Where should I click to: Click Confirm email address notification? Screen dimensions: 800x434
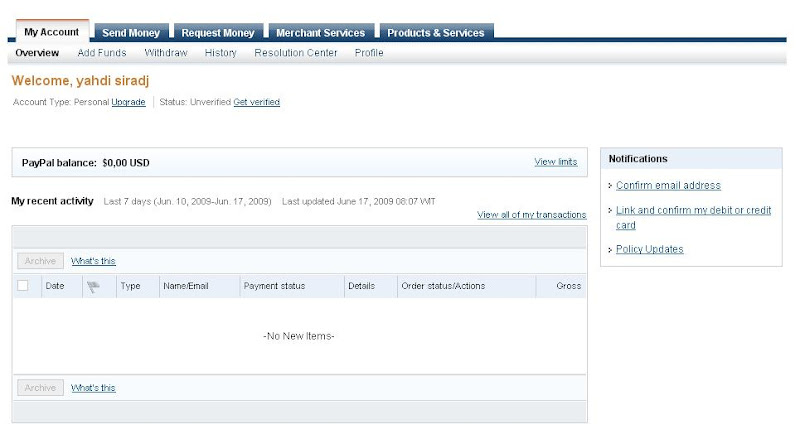668,185
